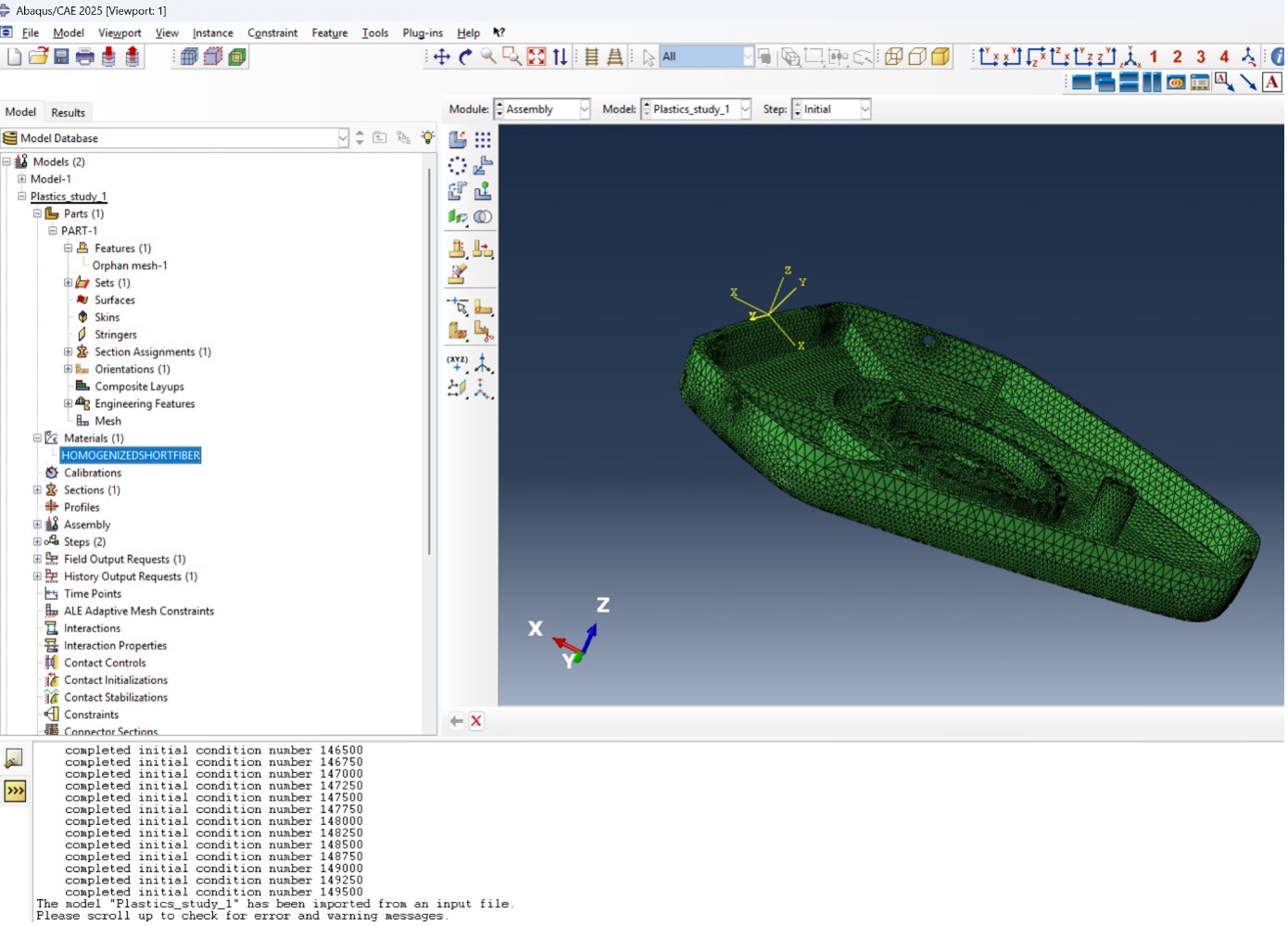Dismiss the message area with red X
Viewport: 1288px width, 926px height.
click(476, 721)
